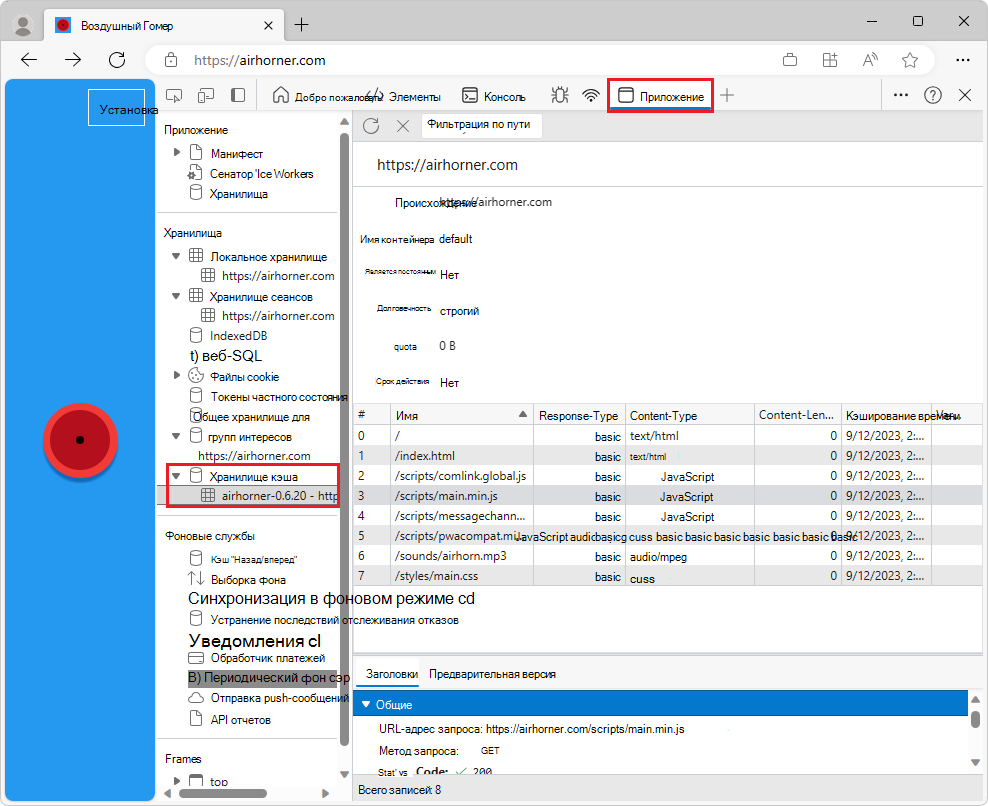This screenshot has height=806, width=988.
Task: Expand the Манифест tree item
Action: (x=177, y=153)
